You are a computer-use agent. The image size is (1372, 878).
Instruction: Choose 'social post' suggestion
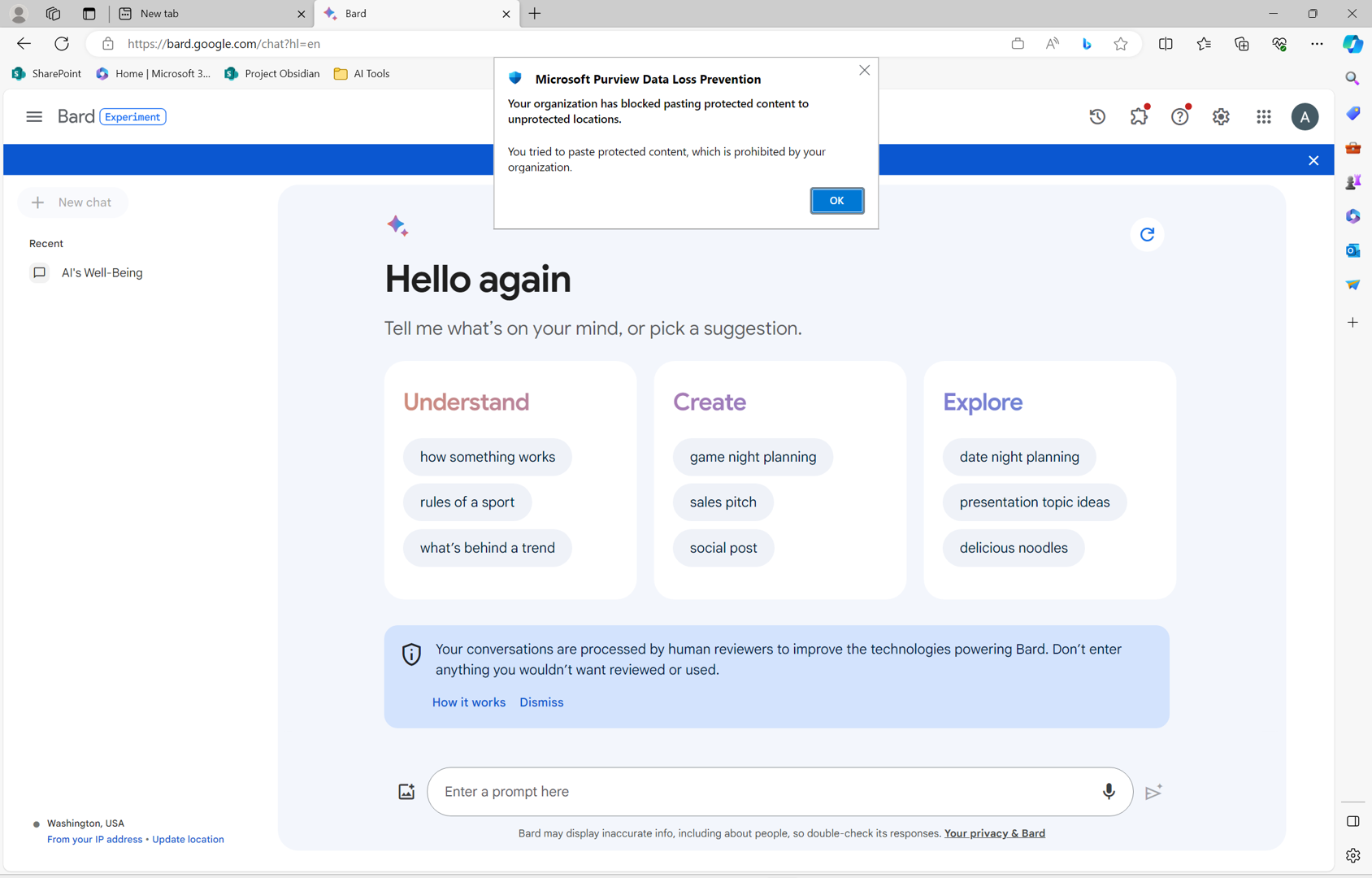723,548
